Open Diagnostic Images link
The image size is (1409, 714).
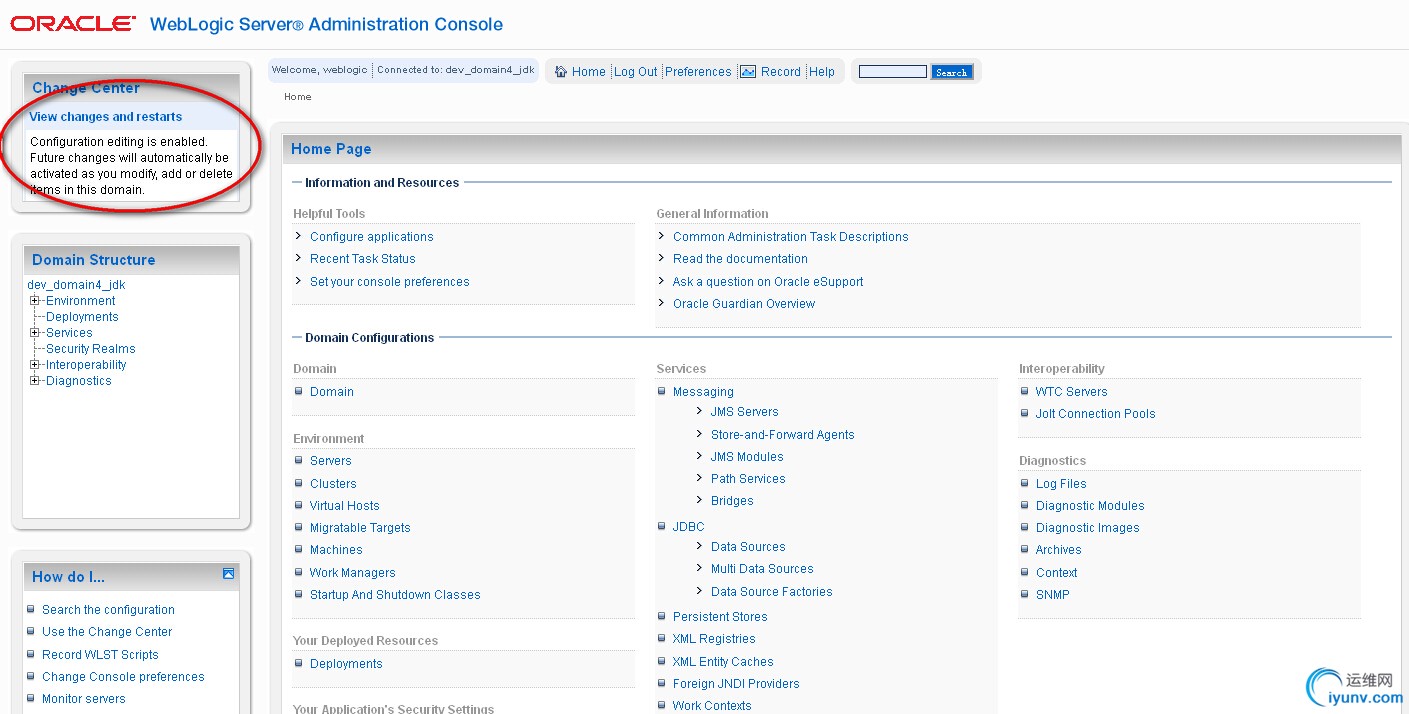tap(1088, 528)
